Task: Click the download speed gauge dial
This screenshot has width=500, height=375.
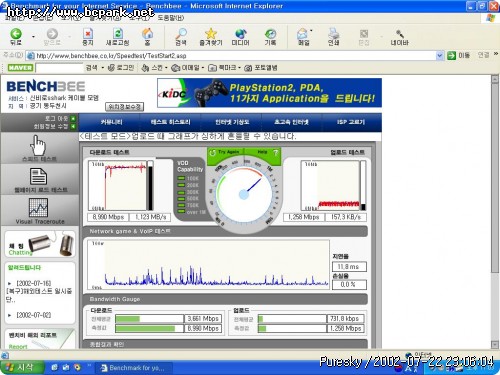Action: (244, 194)
